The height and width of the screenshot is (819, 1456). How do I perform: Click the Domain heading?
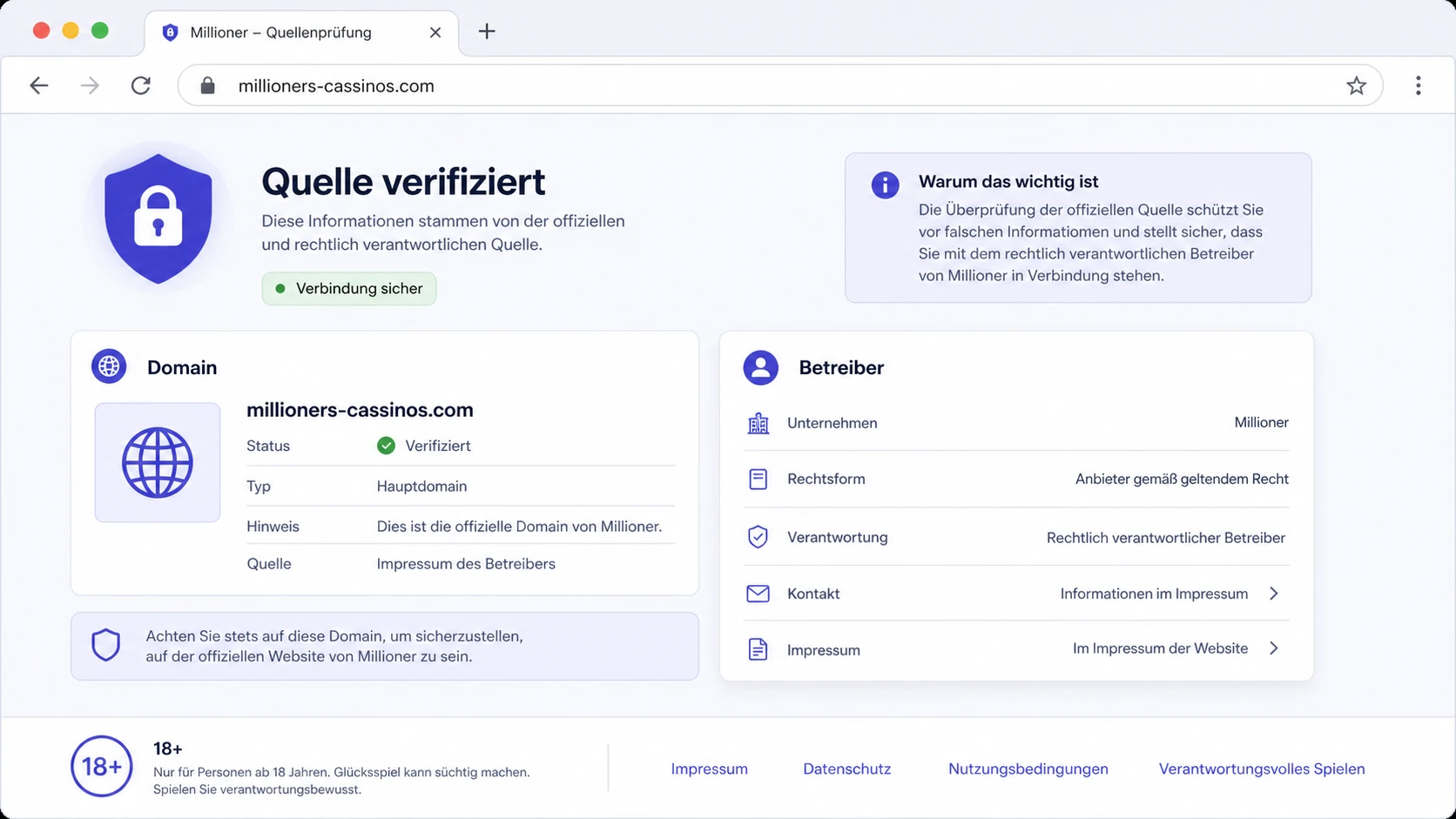[182, 367]
